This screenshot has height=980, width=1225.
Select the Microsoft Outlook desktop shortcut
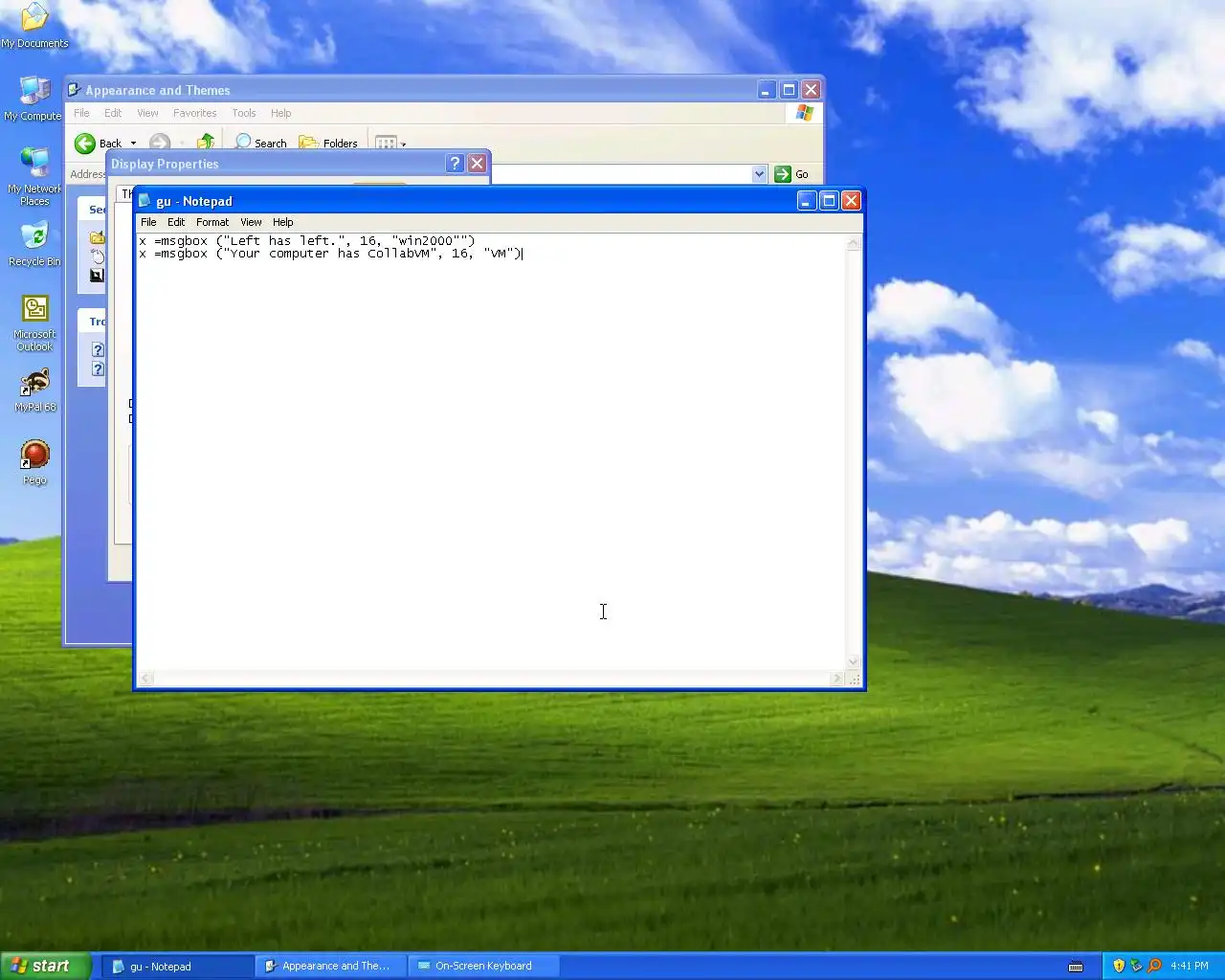[34, 323]
